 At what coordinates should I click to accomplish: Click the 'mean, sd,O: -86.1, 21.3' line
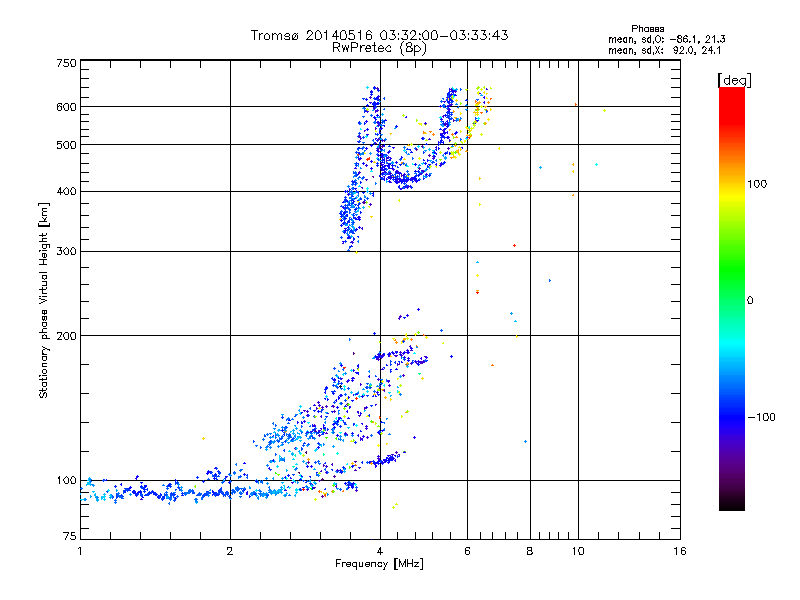(666, 39)
